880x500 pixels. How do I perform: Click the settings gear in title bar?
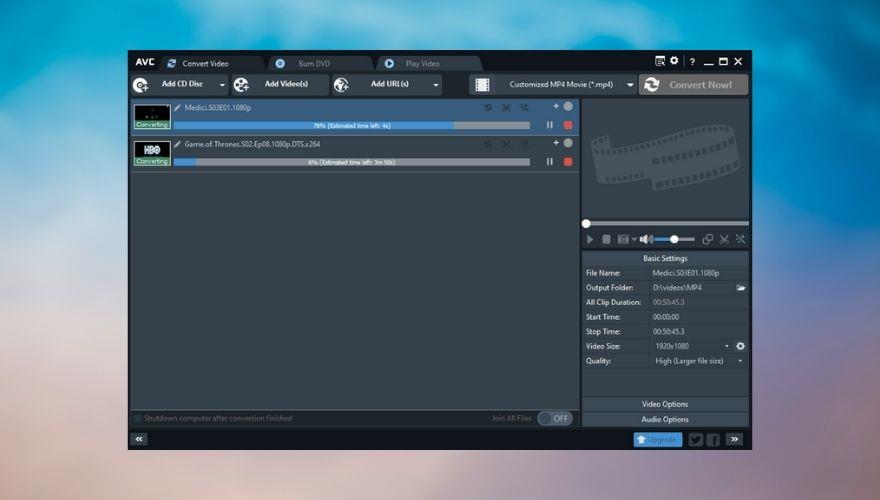[x=674, y=62]
